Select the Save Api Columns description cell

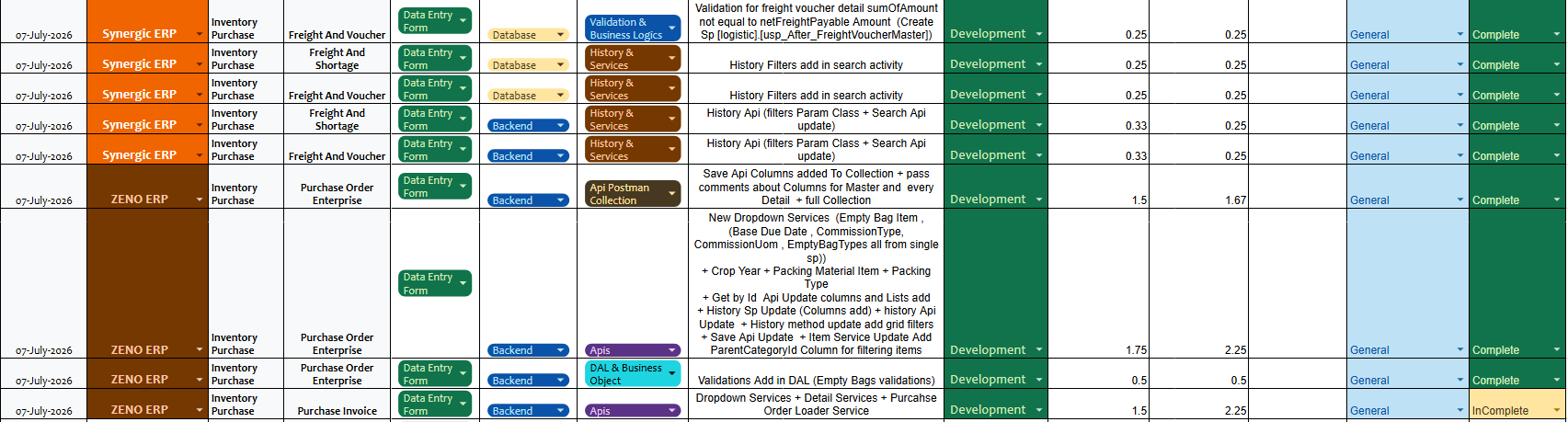(x=816, y=187)
